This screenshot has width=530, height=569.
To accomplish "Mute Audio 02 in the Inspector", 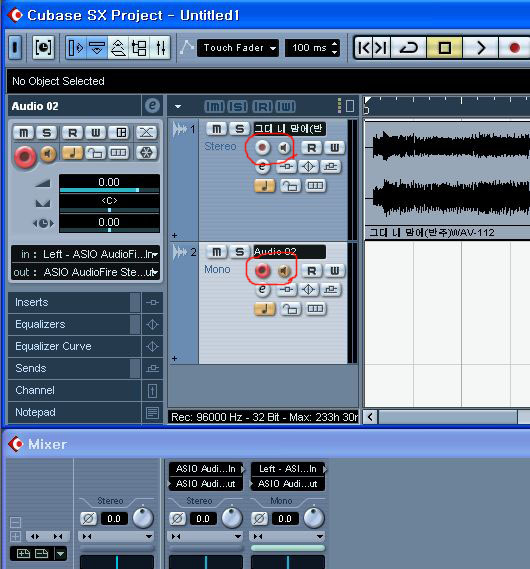I will point(24,133).
